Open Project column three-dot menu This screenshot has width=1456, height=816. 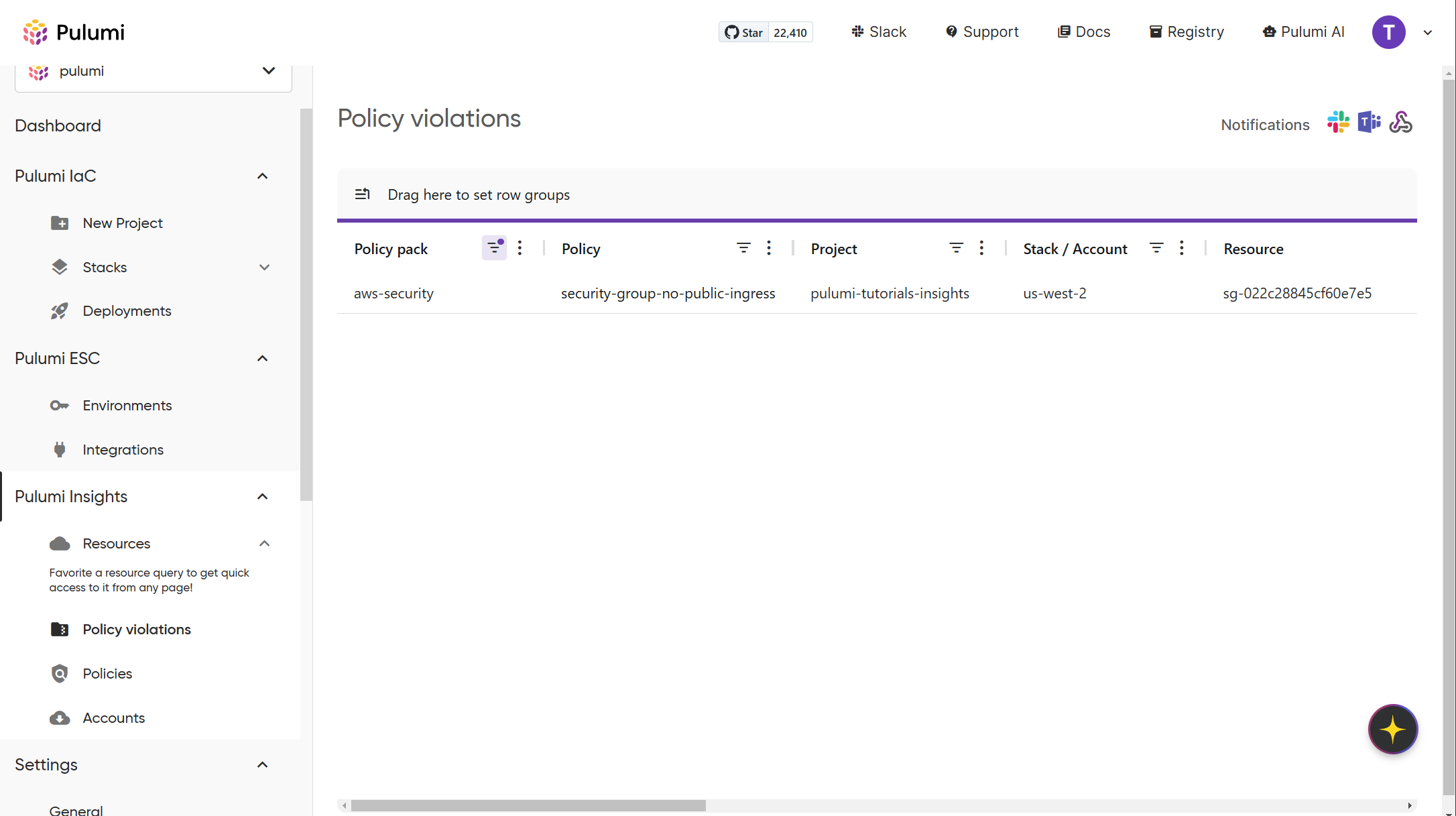point(981,248)
